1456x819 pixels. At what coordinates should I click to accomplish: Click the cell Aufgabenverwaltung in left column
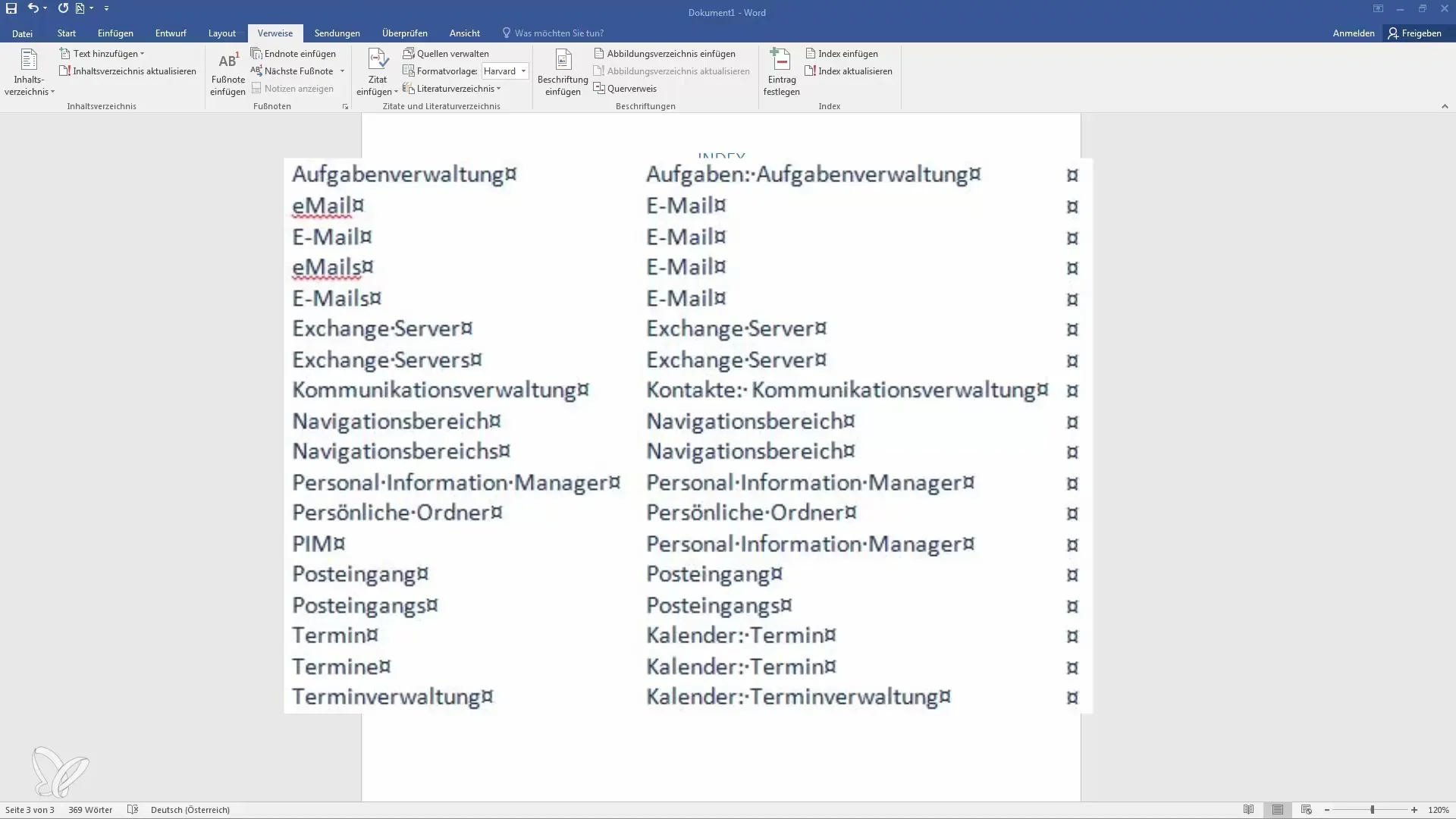[404, 174]
